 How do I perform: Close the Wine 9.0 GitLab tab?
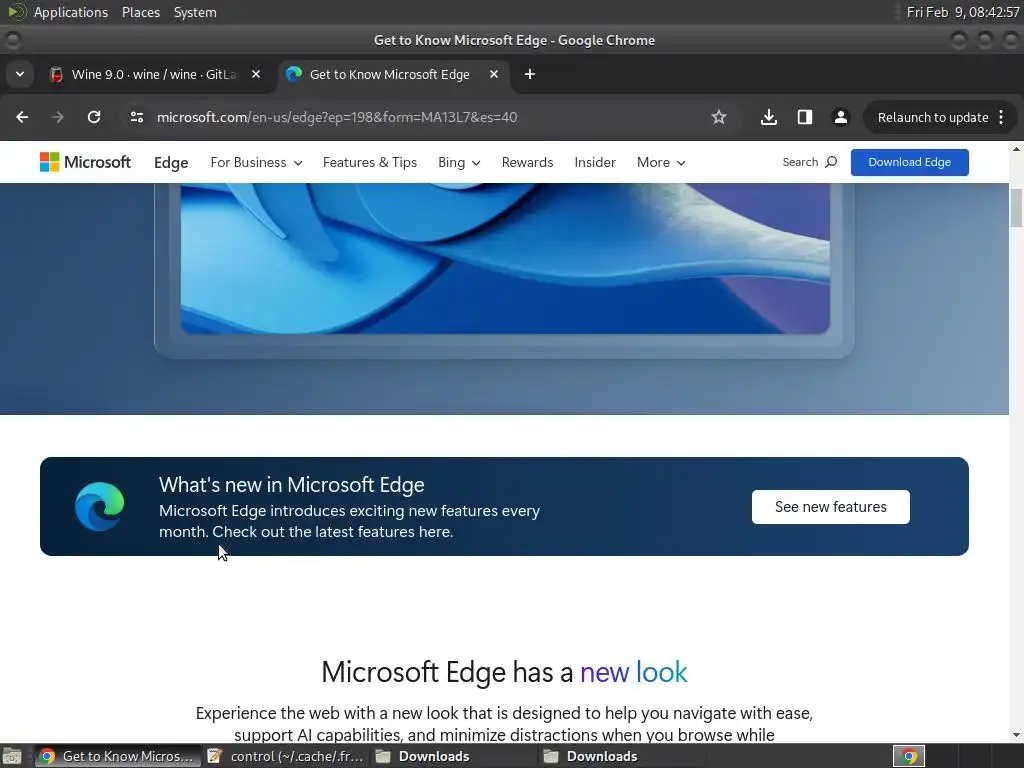point(256,74)
